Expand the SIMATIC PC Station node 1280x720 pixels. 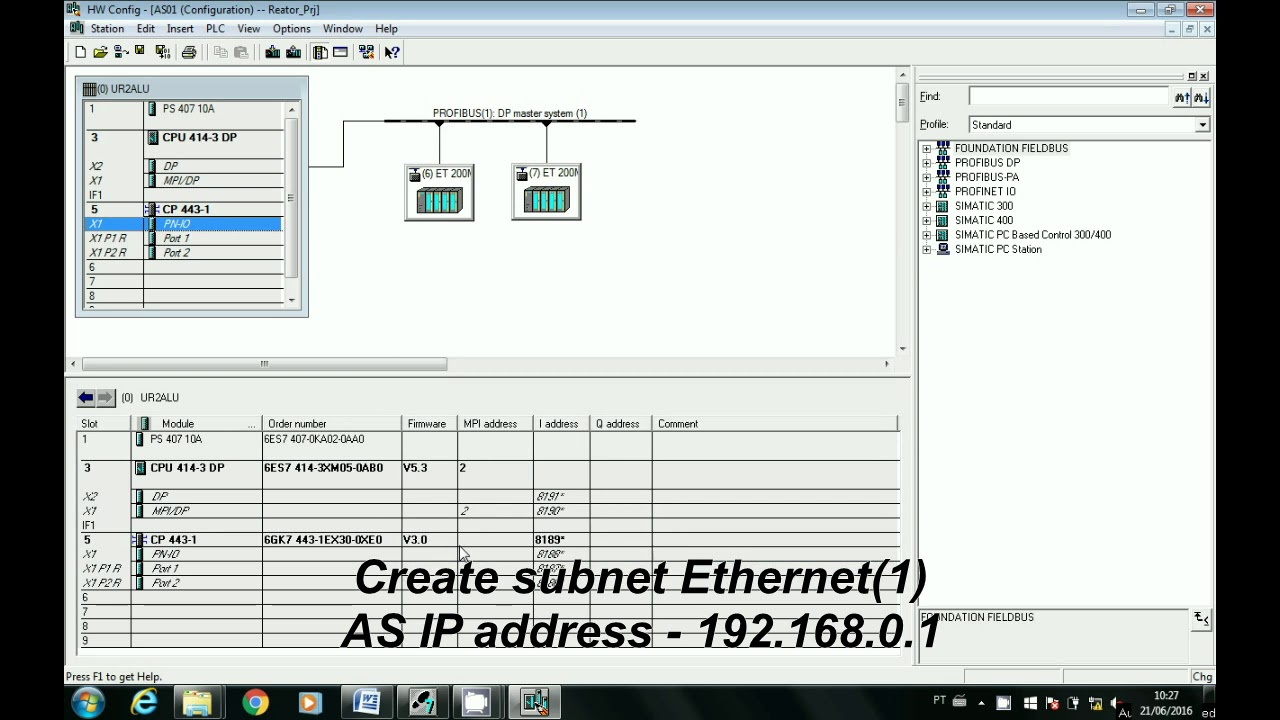pyautogui.click(x=926, y=250)
